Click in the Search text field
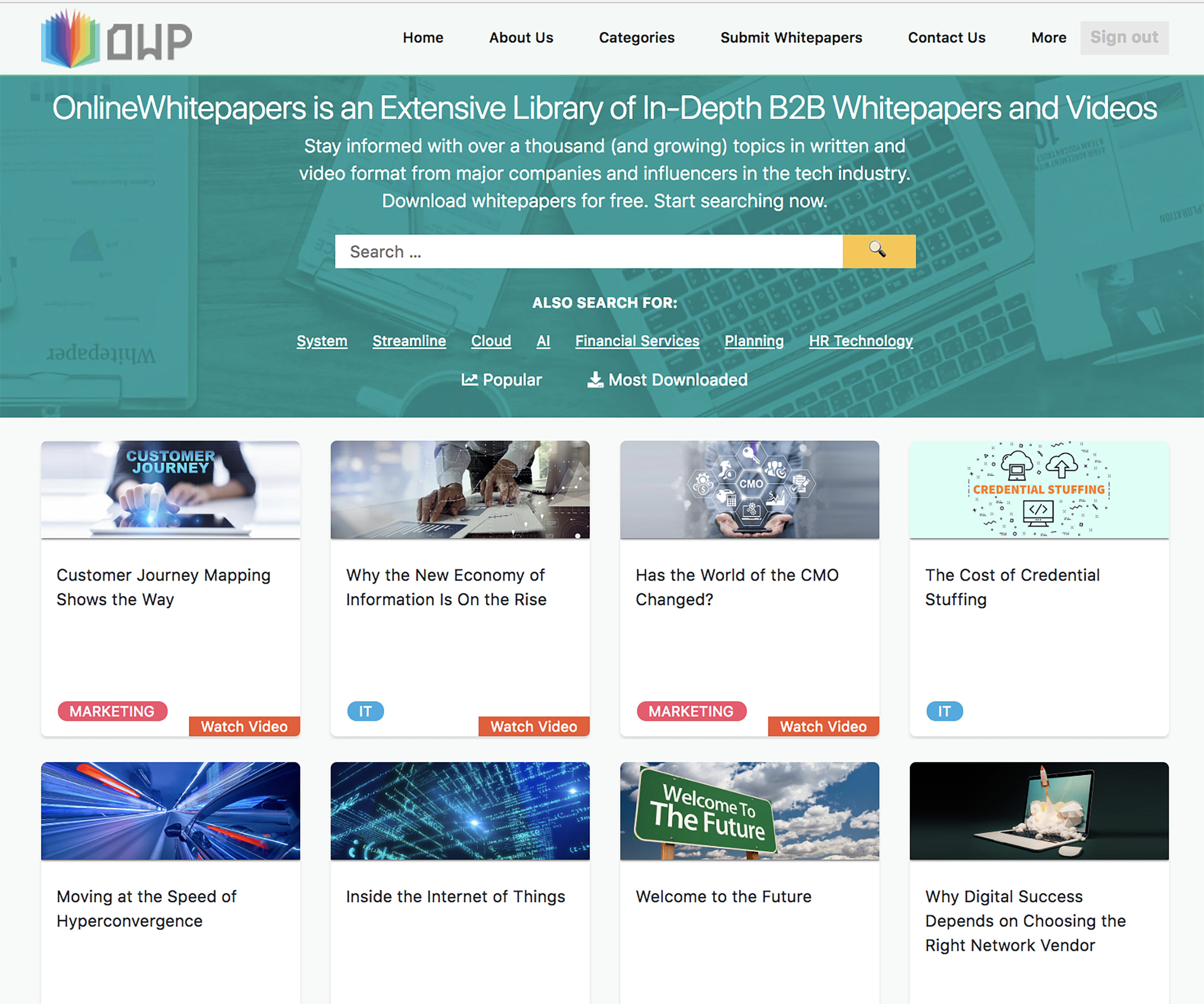Viewport: 1204px width, 1004px height. pos(588,252)
